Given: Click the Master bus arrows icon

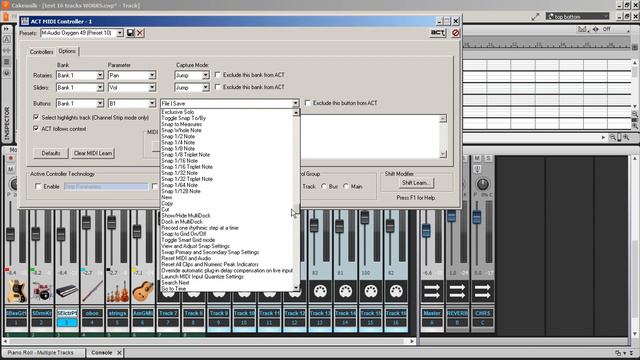Looking at the screenshot, I should (x=432, y=291).
